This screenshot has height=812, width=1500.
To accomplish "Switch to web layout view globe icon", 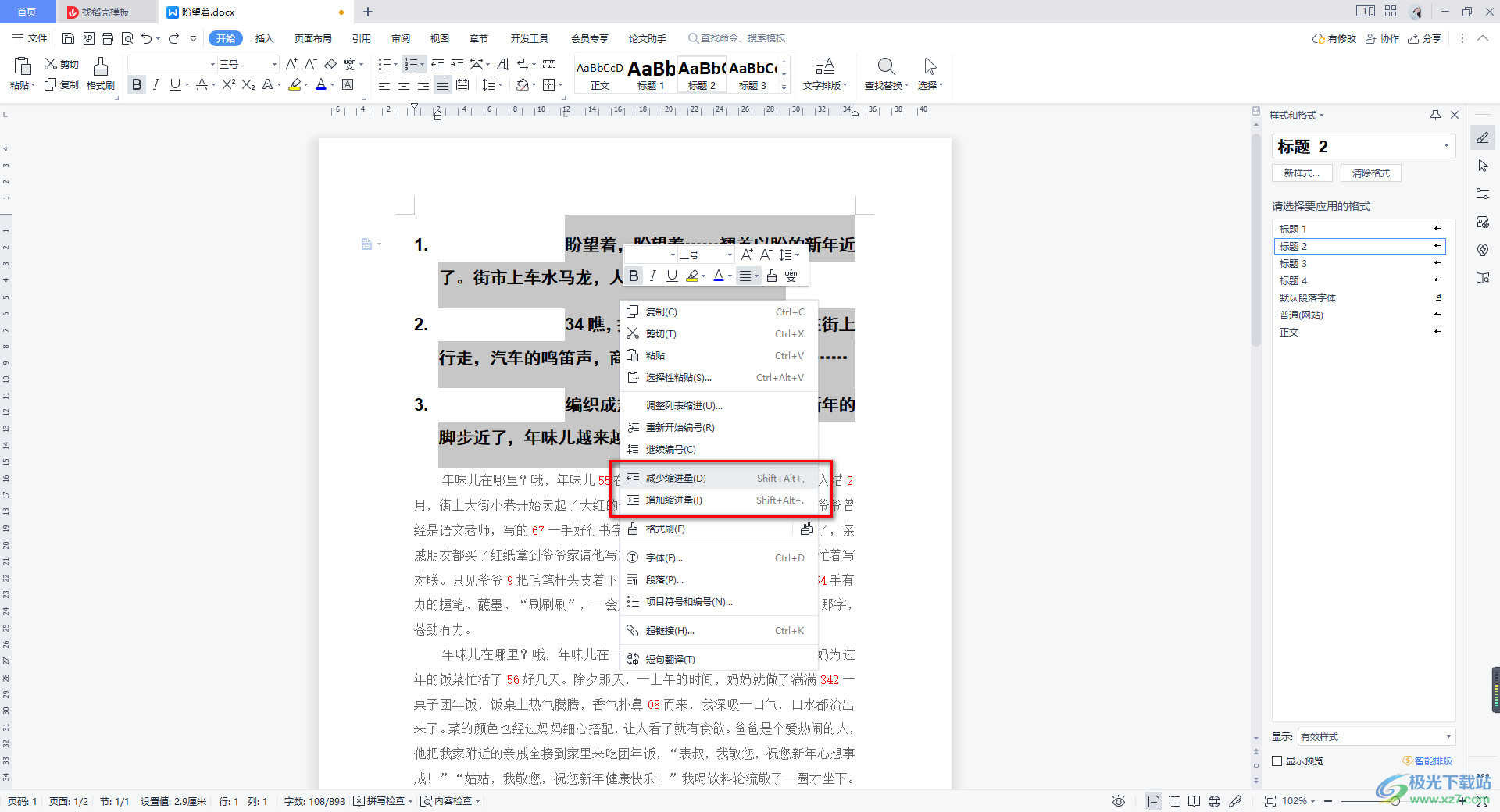I will tap(1214, 801).
